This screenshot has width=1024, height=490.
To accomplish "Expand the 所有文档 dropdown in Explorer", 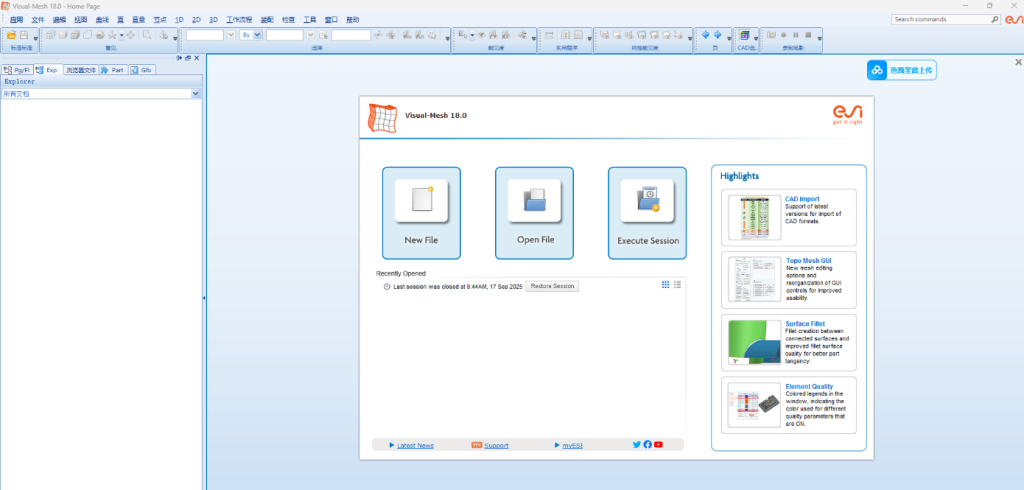I will [195, 93].
